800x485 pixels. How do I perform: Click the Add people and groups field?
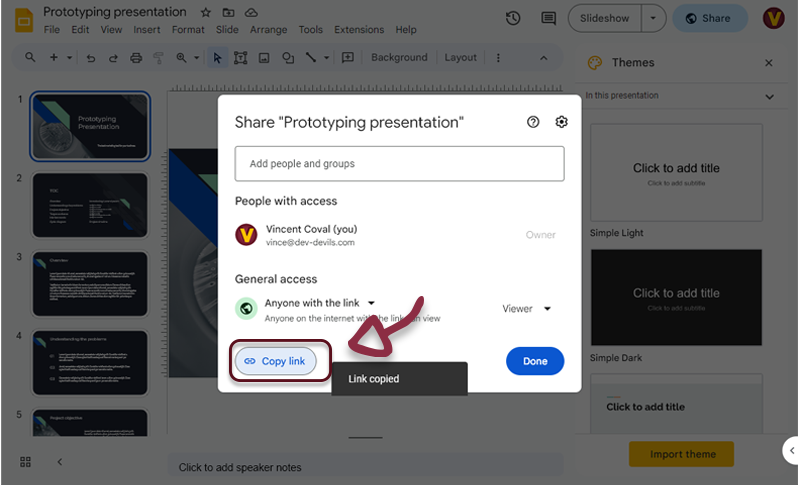coord(399,163)
